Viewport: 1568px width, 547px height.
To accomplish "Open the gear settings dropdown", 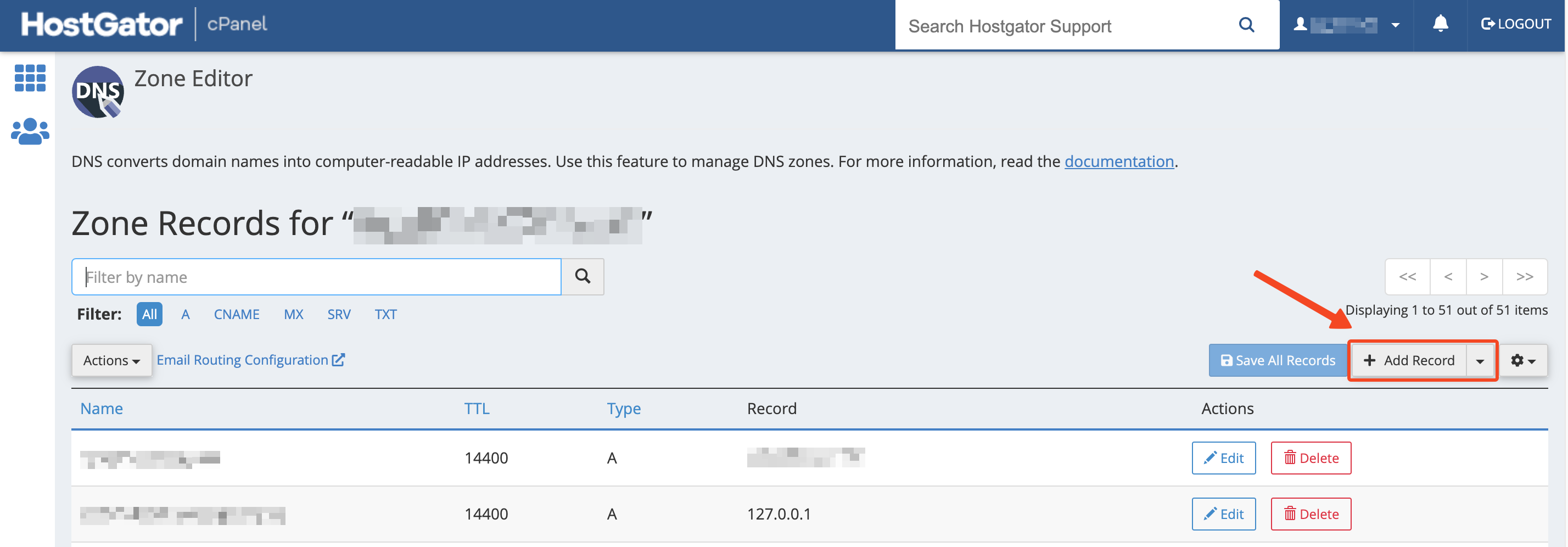I will [x=1523, y=361].
